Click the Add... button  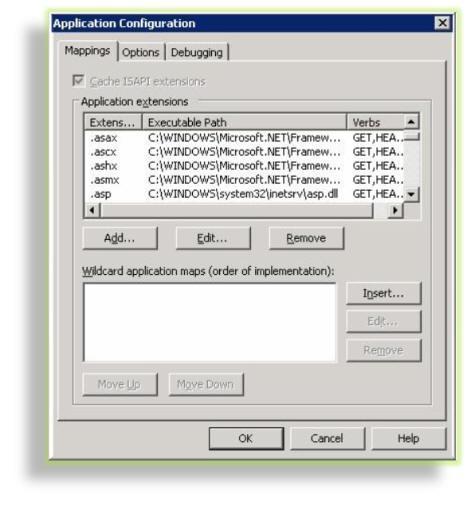(120, 238)
